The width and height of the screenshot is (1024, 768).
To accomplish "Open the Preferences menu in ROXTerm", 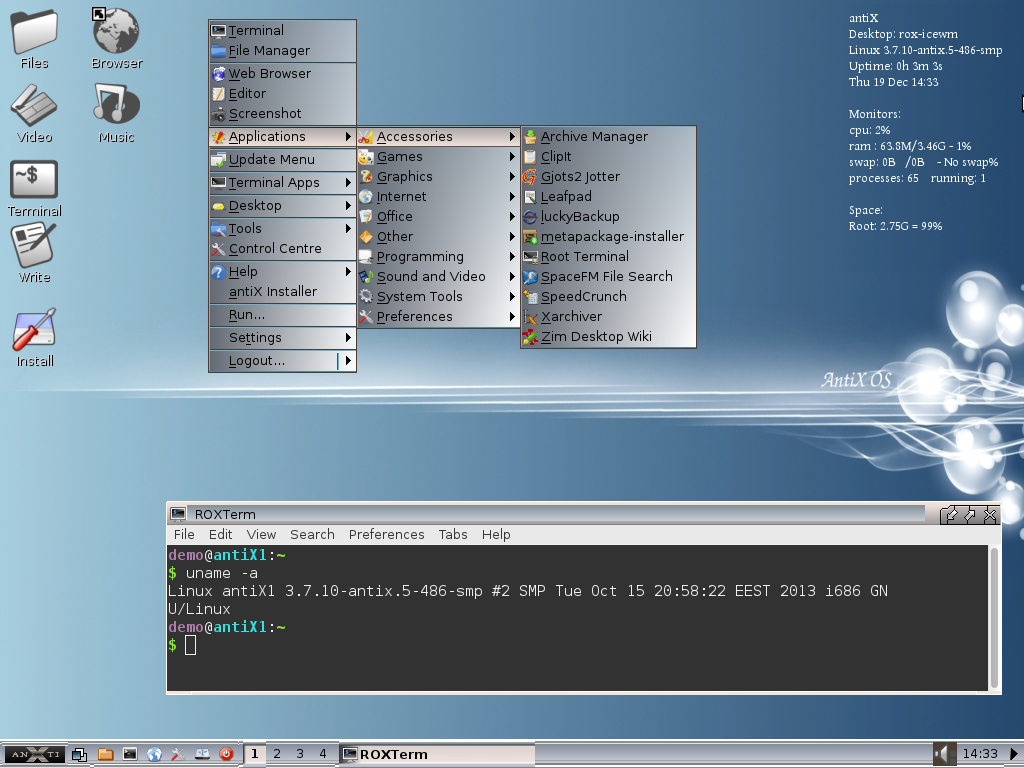I will (x=386, y=535).
